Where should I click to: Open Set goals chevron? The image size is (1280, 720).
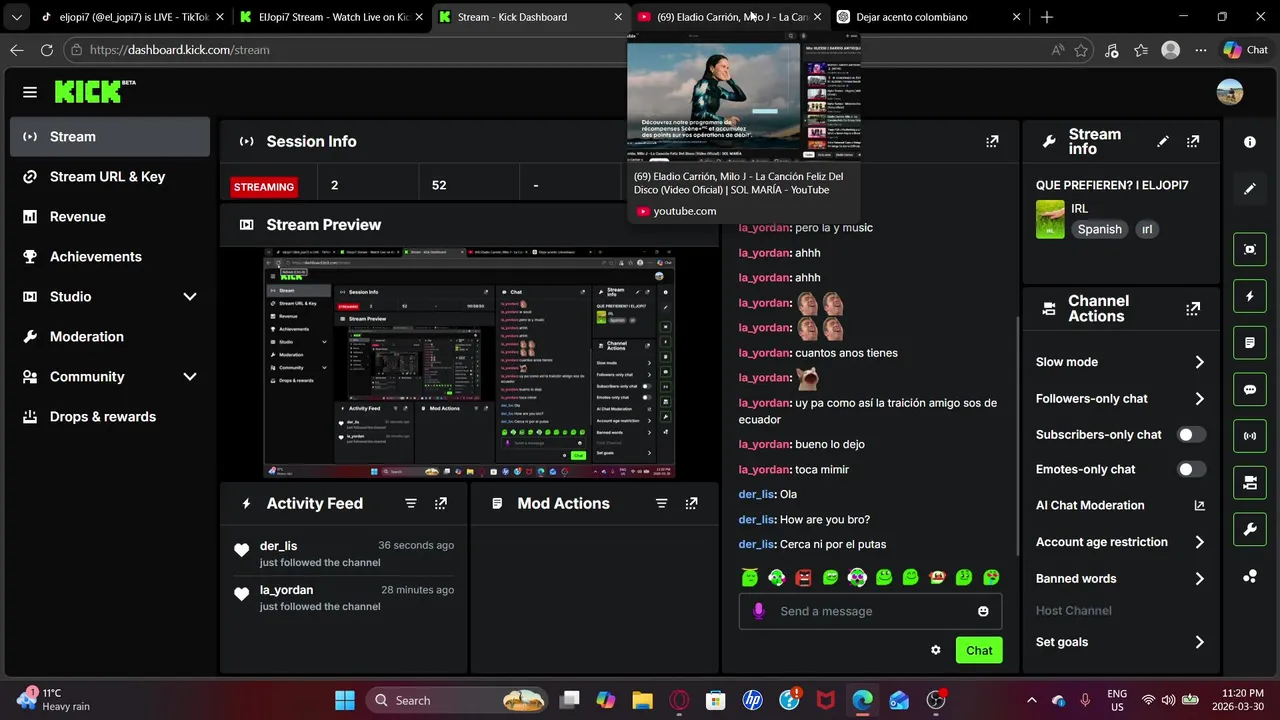(1200, 642)
